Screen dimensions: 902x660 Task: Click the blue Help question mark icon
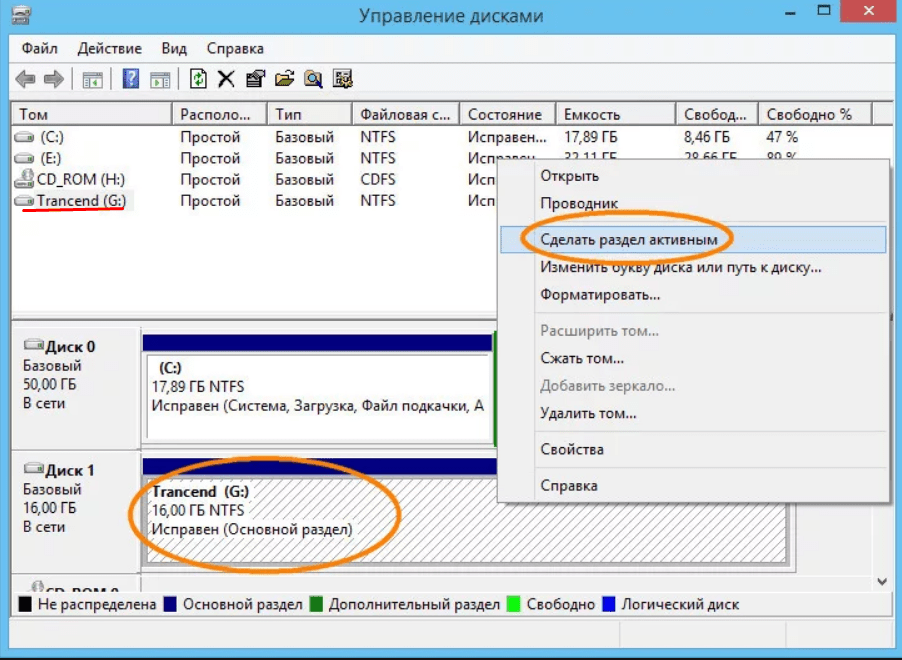(x=131, y=79)
